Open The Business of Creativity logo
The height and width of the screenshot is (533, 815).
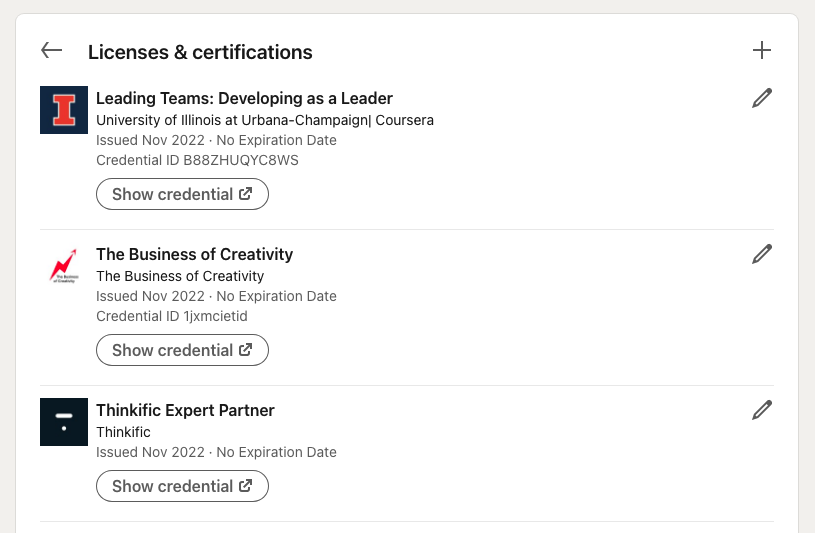(x=64, y=266)
